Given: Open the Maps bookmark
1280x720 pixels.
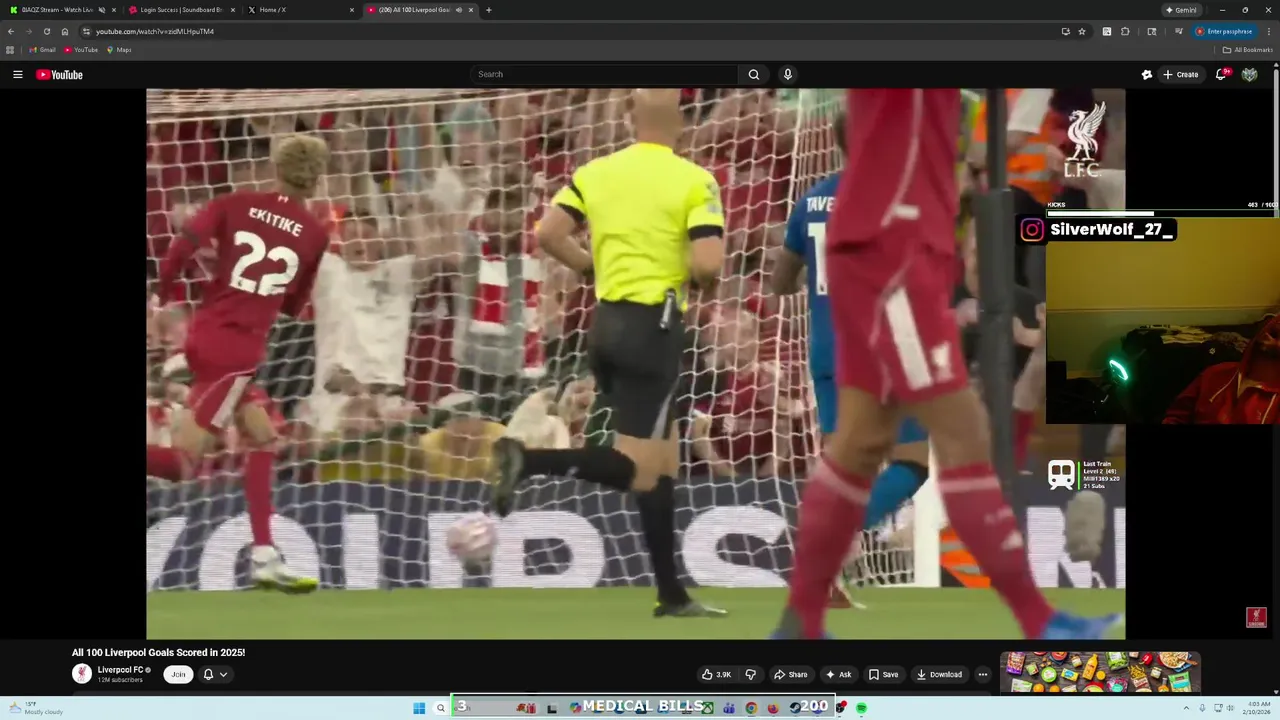Looking at the screenshot, I should [x=118, y=50].
